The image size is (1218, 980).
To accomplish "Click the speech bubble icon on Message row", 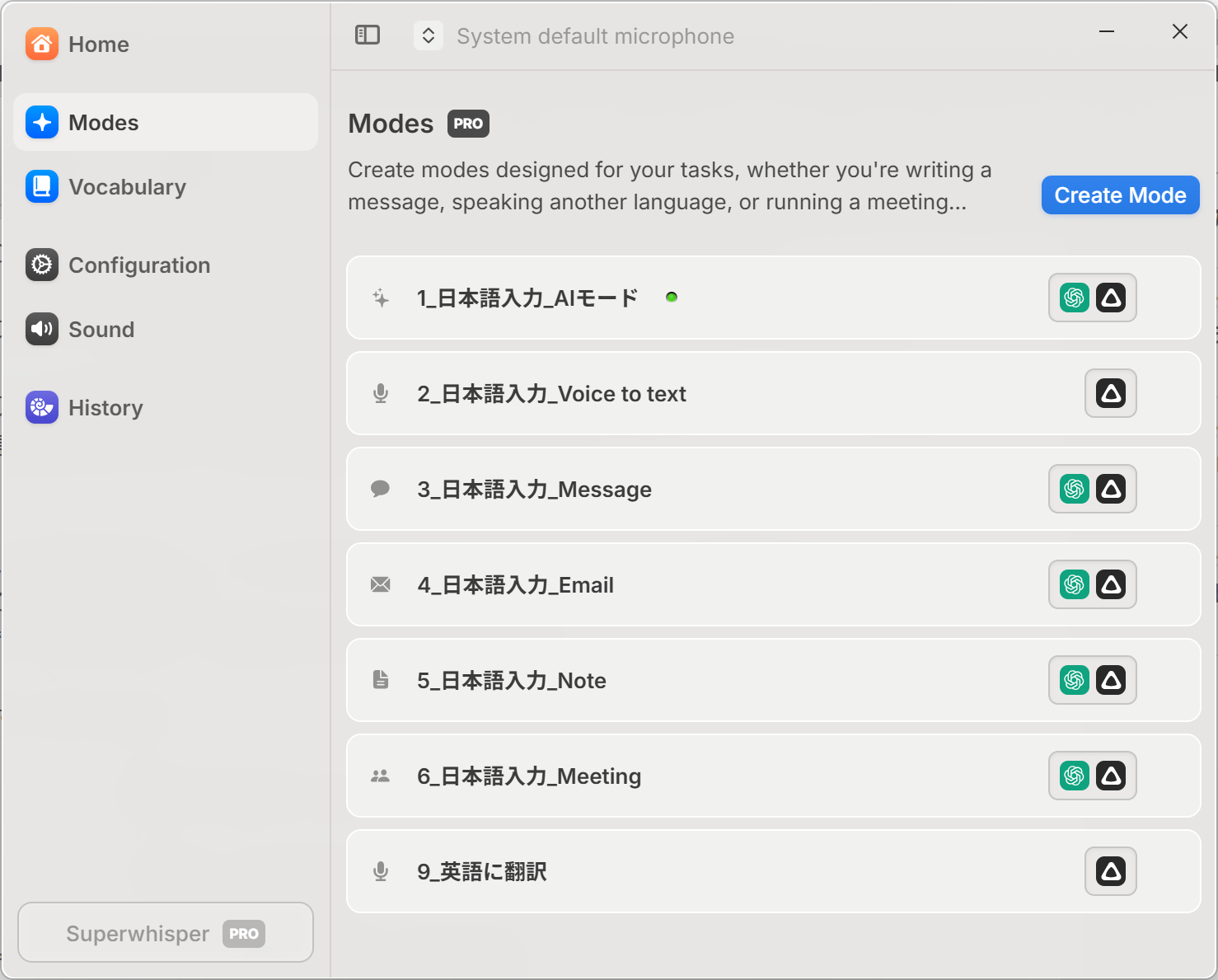I will 381,489.
